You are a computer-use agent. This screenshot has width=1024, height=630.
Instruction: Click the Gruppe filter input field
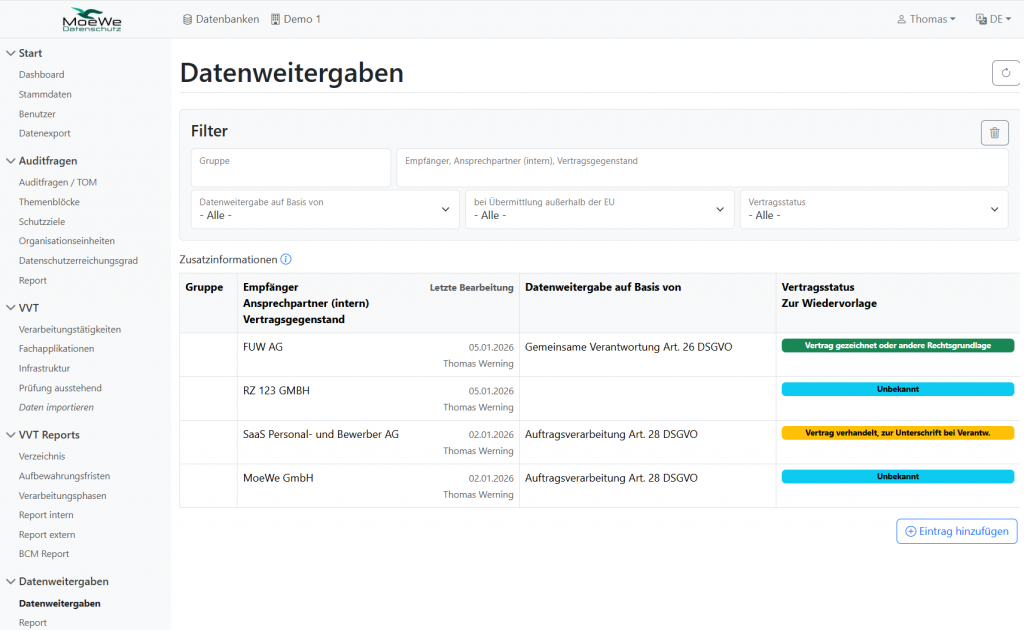click(x=290, y=168)
